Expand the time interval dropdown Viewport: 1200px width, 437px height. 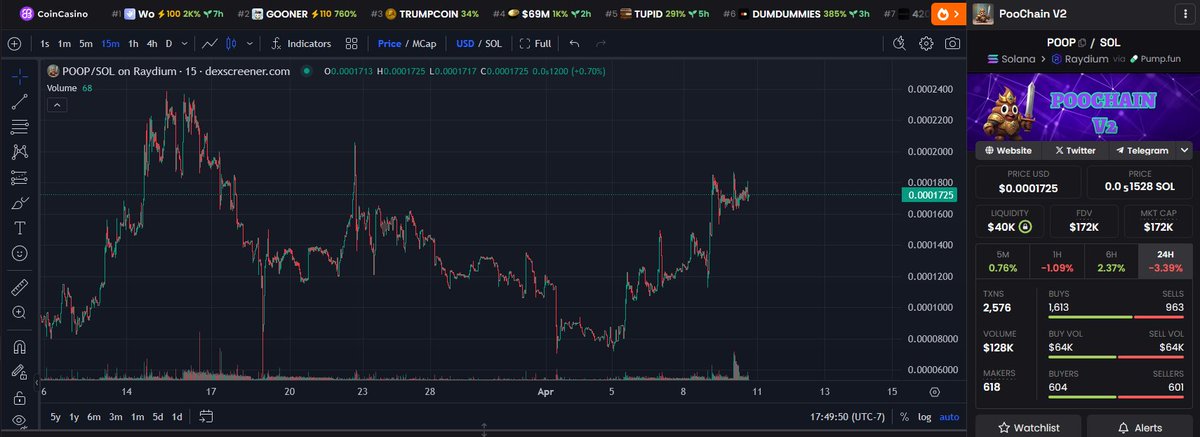tap(184, 44)
